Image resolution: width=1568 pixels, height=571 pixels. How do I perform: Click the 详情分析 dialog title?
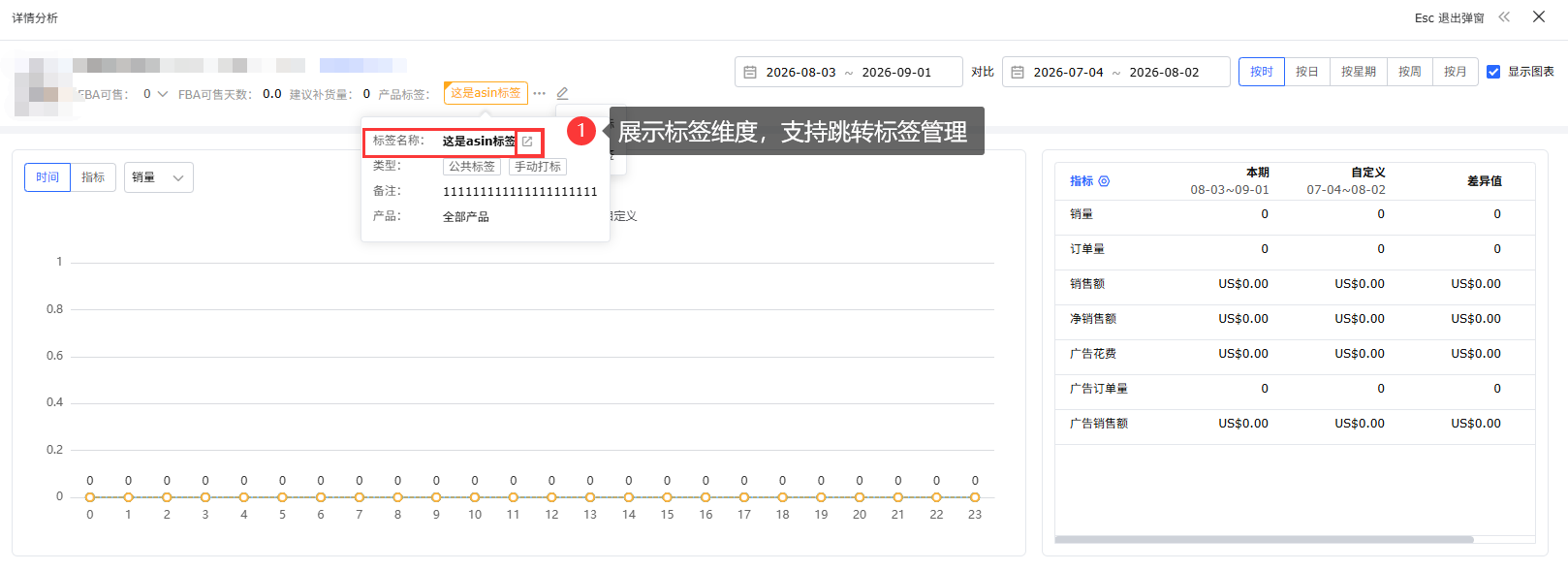click(35, 18)
